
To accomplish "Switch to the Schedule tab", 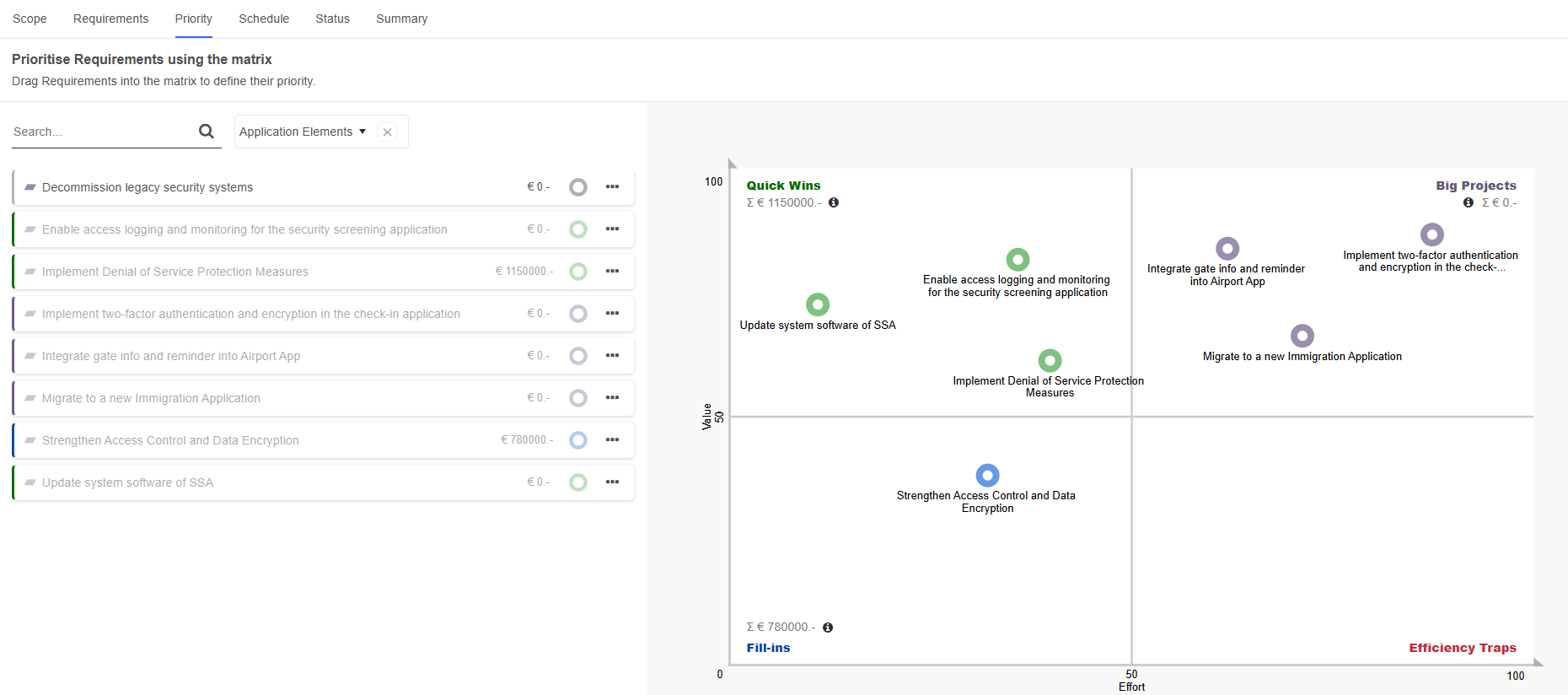I will tap(264, 19).
